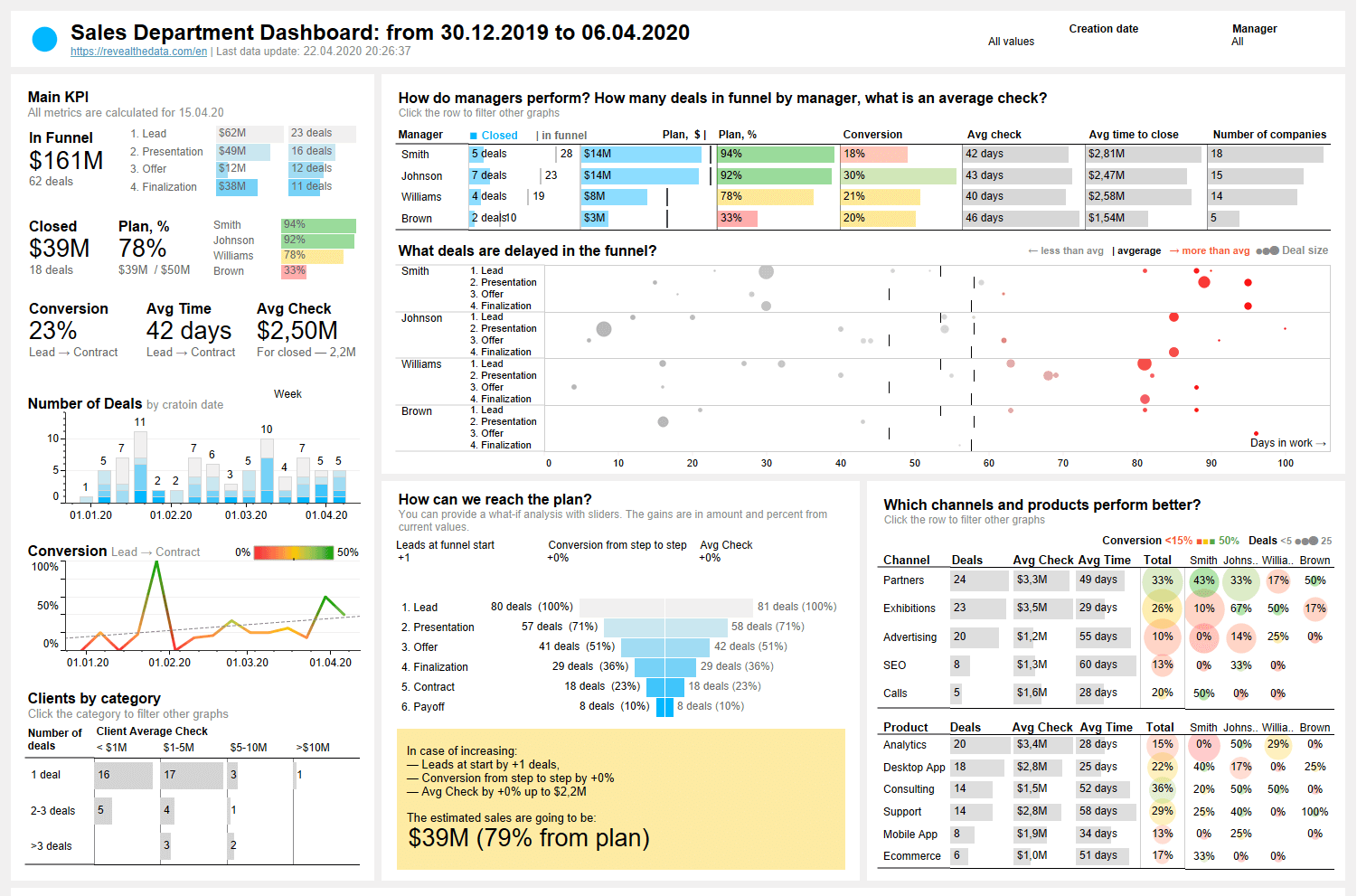Click the blue circle logo beside the title
This screenshot has height=896, width=1357.
[44, 39]
